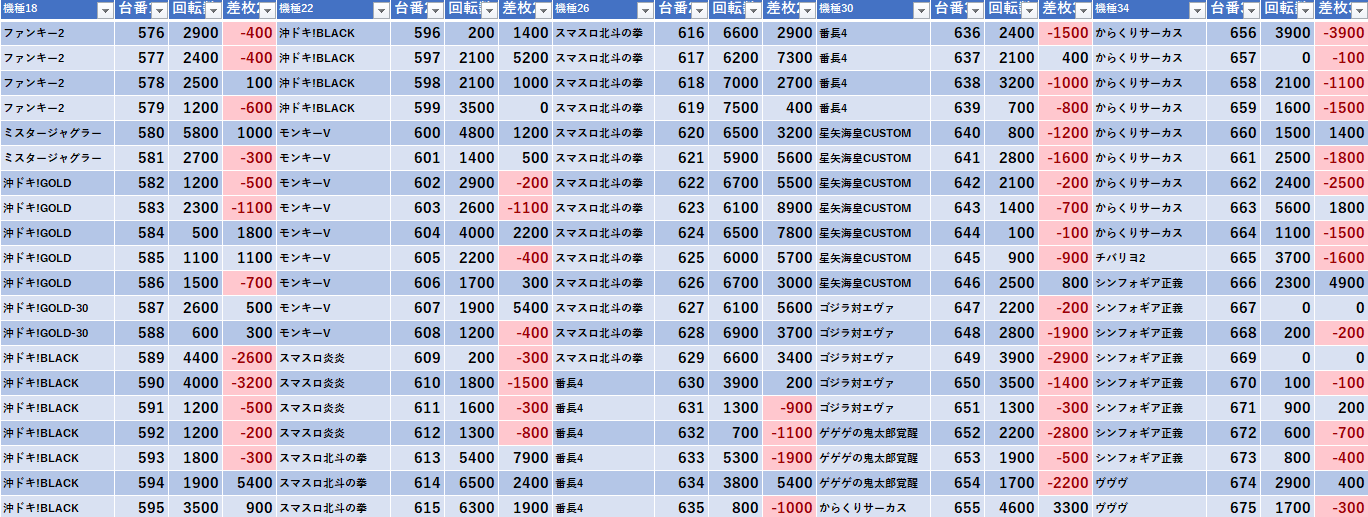Image resolution: width=1368 pixels, height=517 pixels.
Task: Open the 差枚 filter dropdown in 機種22 group
Action: click(x=542, y=10)
